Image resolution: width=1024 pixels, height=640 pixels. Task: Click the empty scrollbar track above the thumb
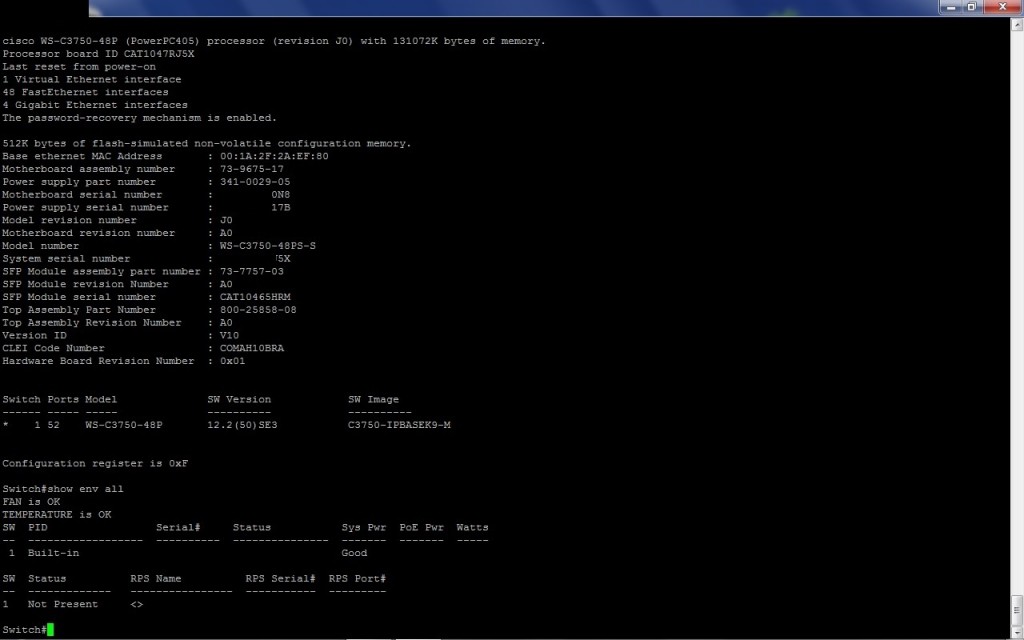[x=1016, y=300]
